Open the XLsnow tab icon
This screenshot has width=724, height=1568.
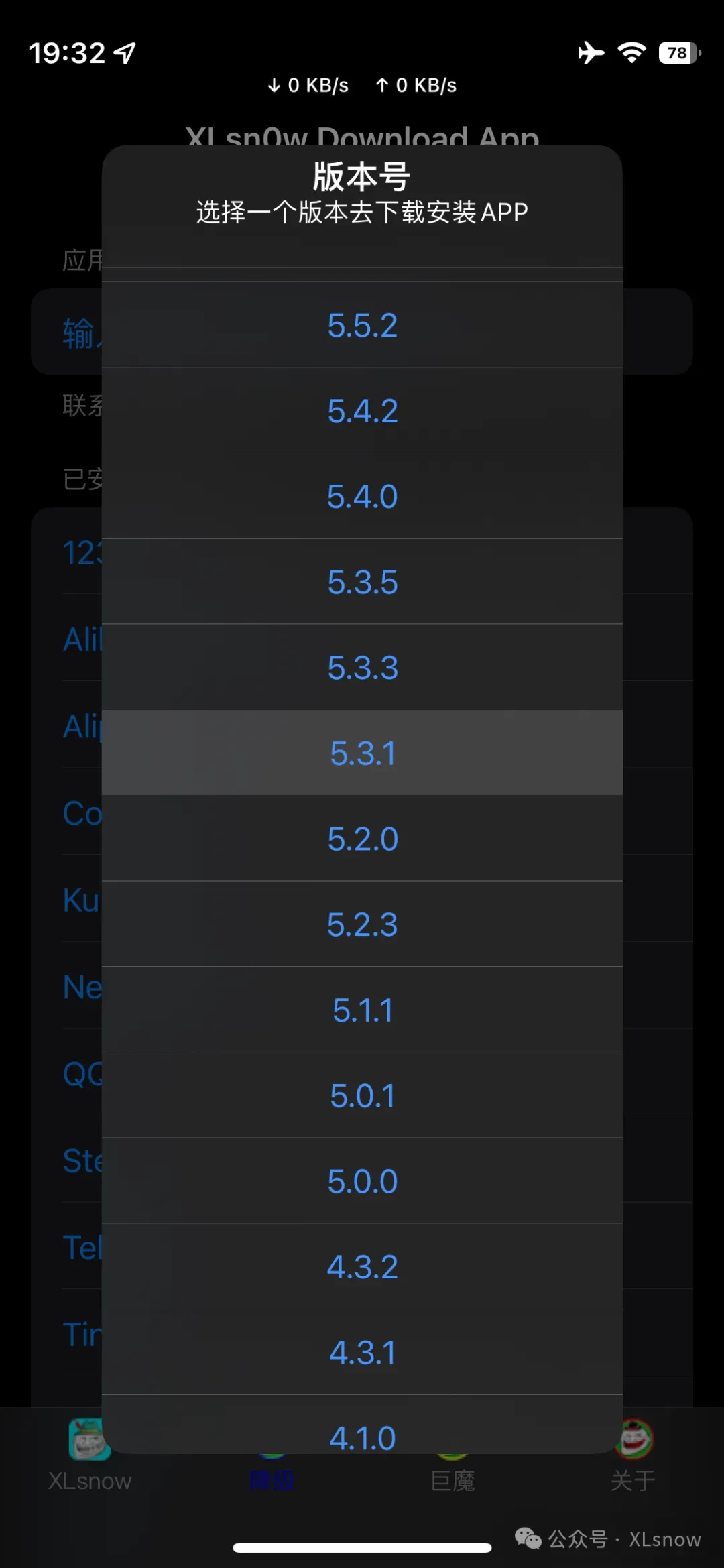[90, 1441]
